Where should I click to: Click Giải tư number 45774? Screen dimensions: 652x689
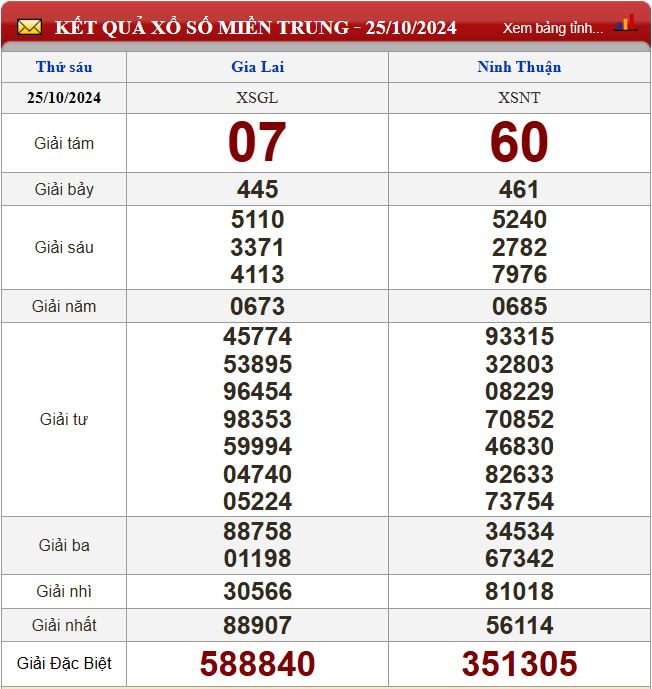point(257,337)
